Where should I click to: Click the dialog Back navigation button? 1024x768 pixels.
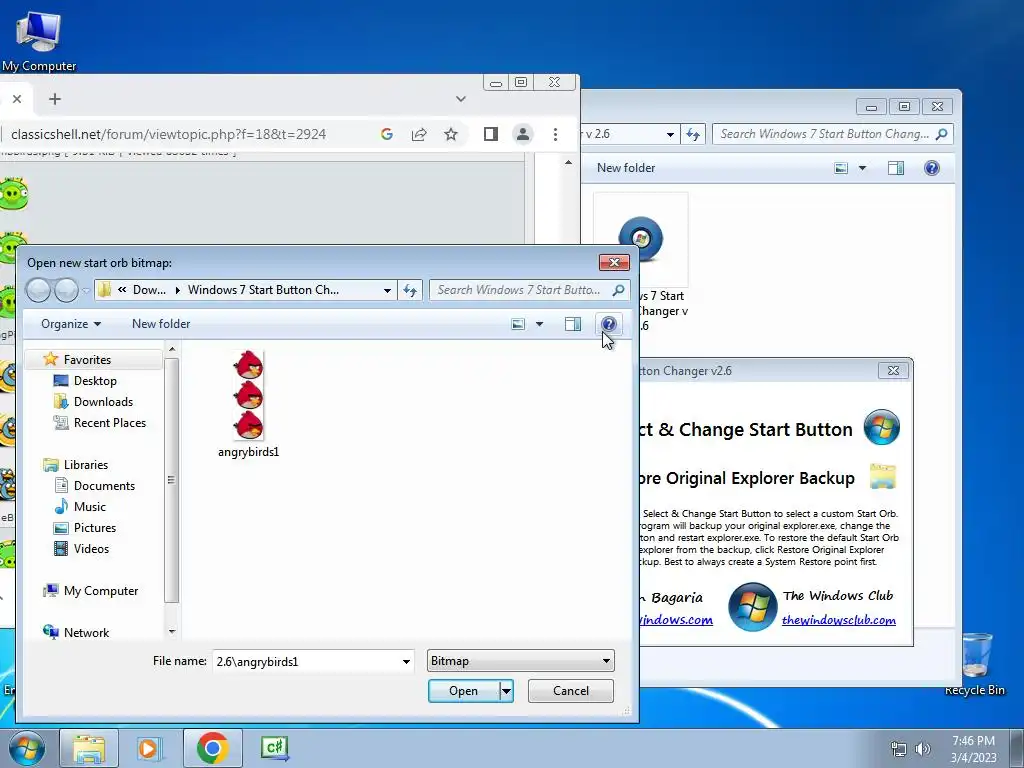click(x=39, y=290)
